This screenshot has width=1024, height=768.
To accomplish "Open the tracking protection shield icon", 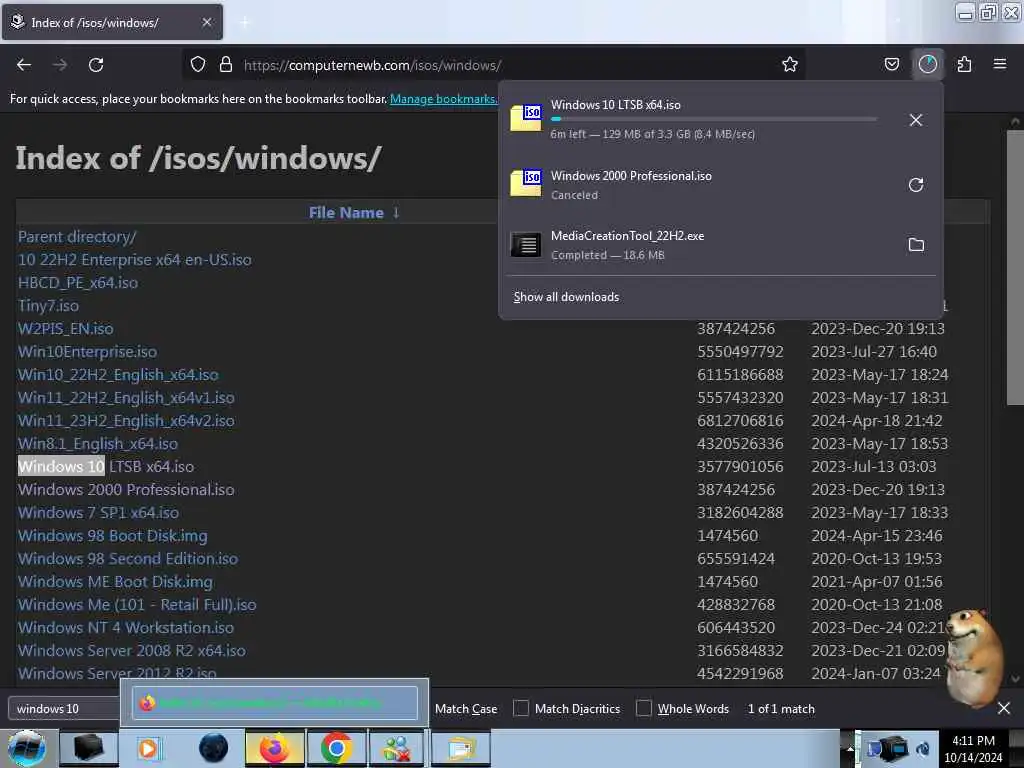I will [x=198, y=65].
